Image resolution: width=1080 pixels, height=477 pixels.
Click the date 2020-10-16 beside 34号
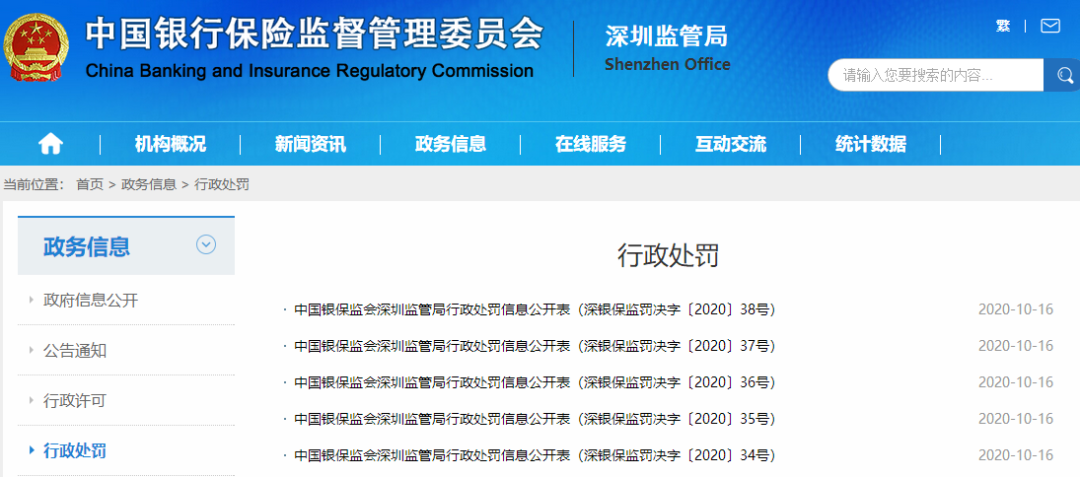pyautogui.click(x=1016, y=456)
